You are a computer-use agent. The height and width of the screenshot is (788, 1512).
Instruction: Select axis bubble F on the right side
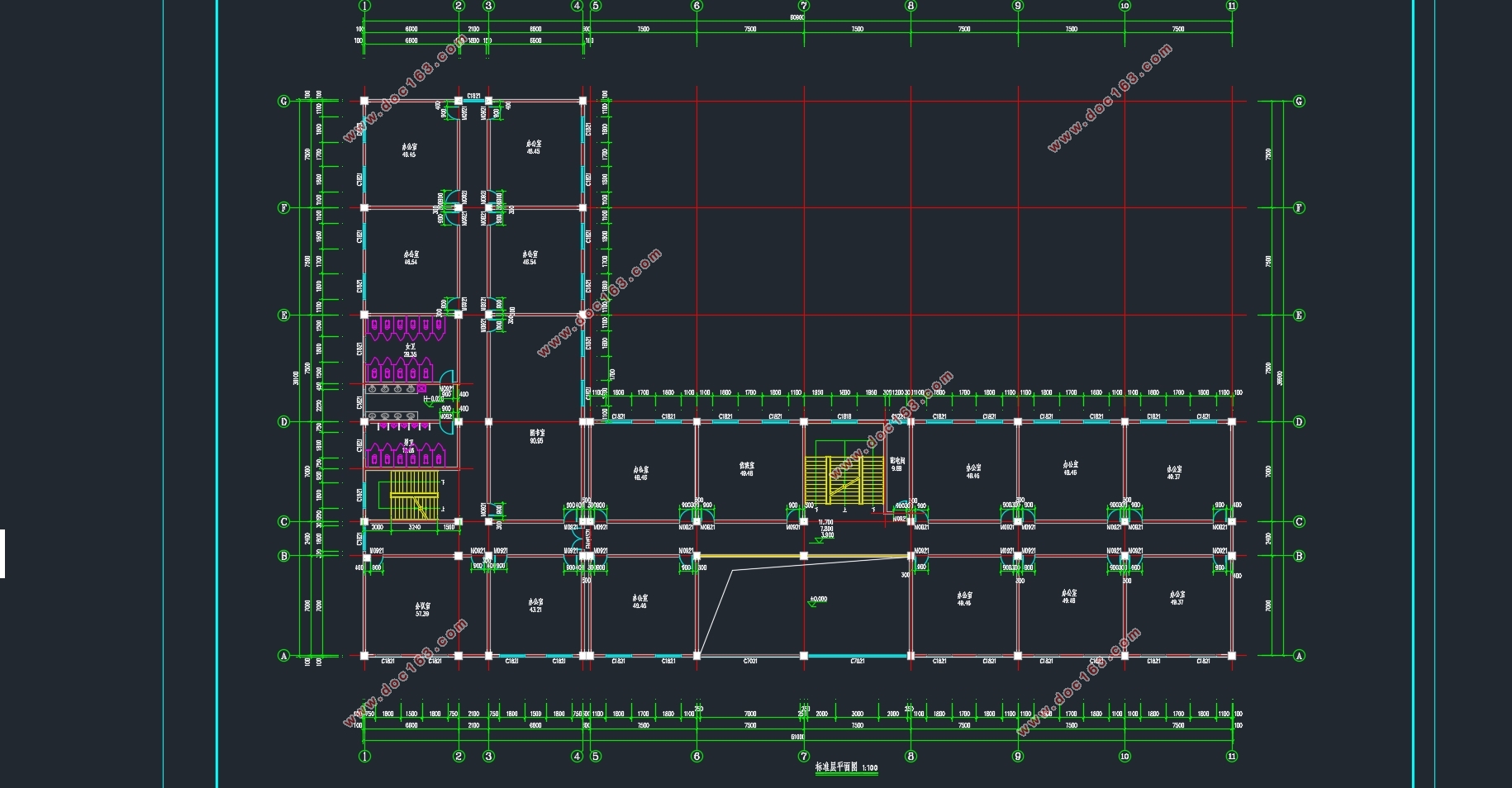(x=1299, y=208)
